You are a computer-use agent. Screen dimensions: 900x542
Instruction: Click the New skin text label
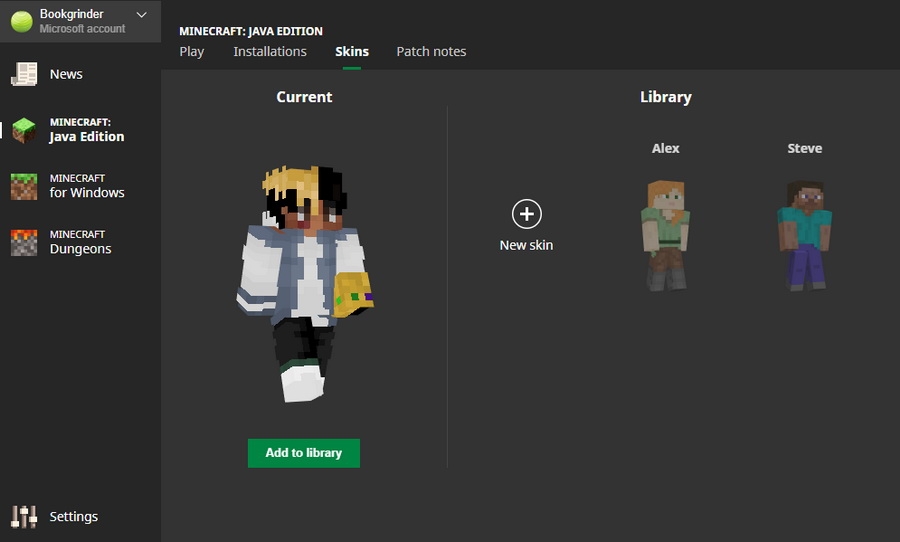point(526,245)
